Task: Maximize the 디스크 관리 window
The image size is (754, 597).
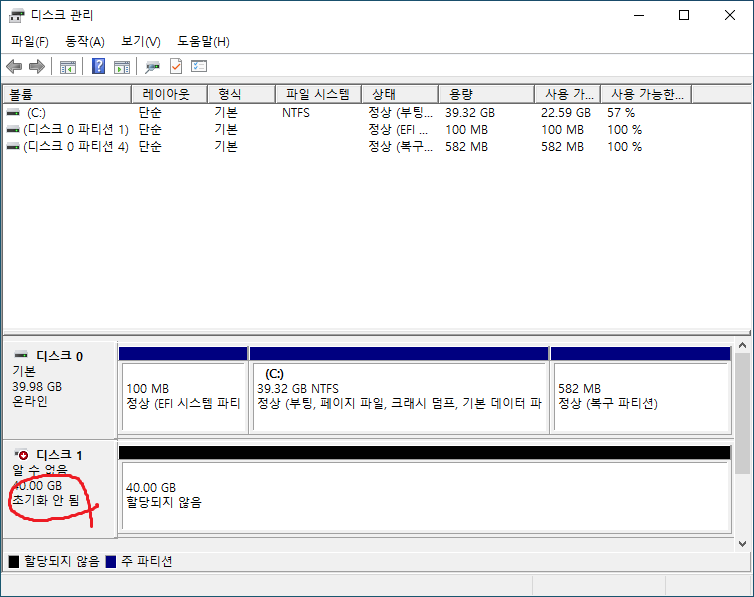Action: pos(684,15)
